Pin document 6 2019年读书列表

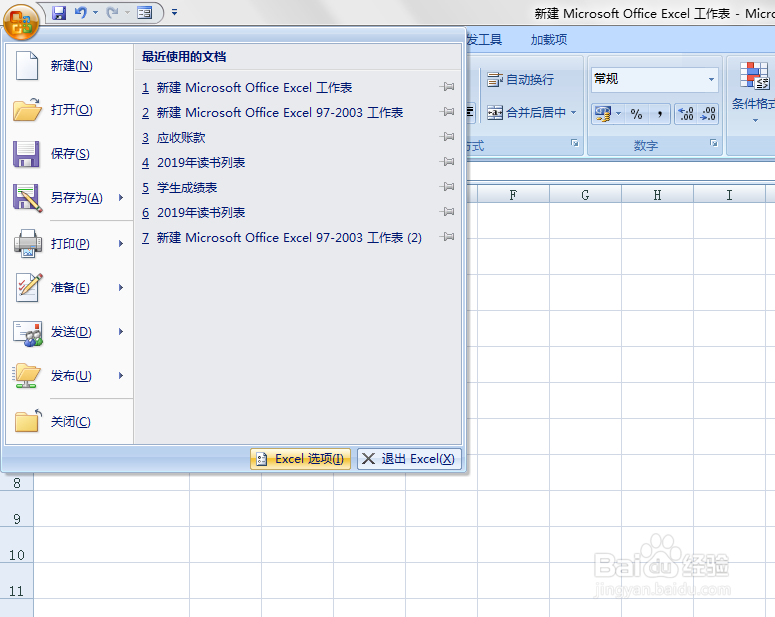(x=447, y=212)
